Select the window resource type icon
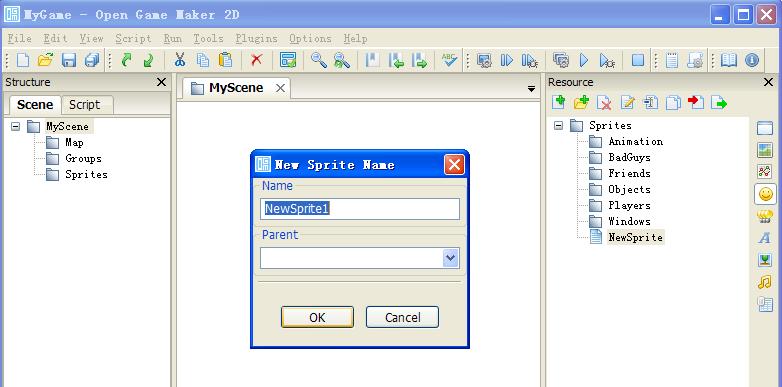 point(765,128)
